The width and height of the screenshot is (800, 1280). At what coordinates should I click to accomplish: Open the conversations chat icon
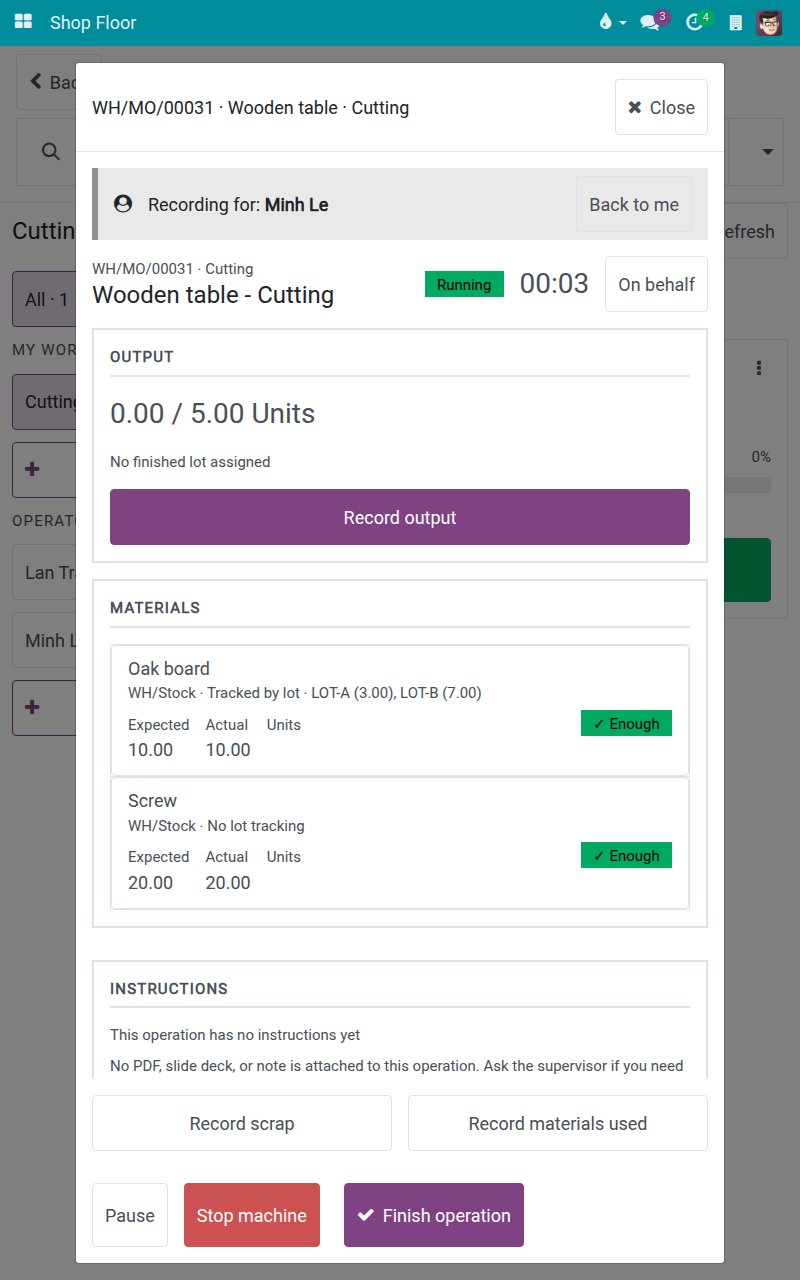click(x=650, y=22)
